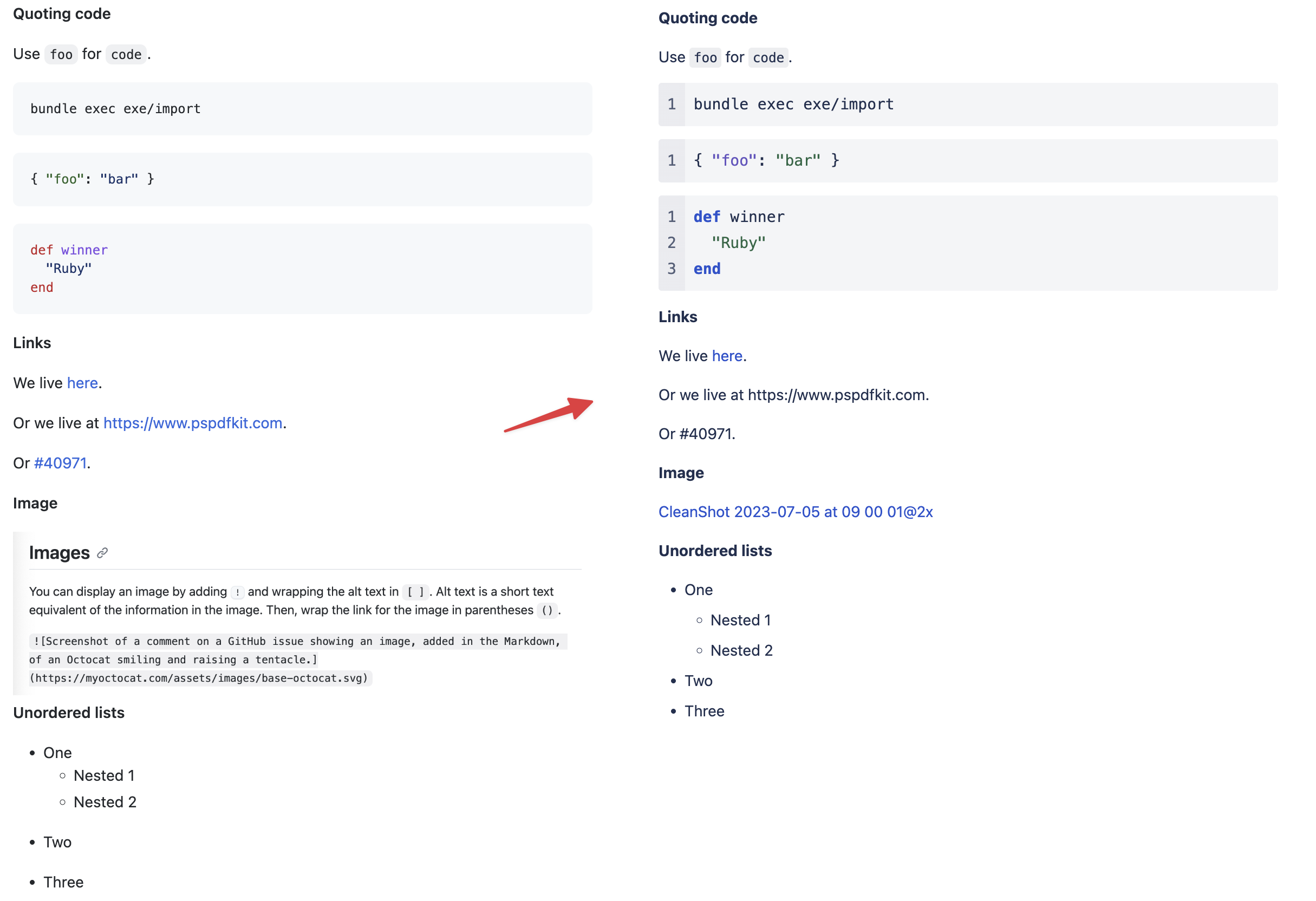Open the 'here' link in right panel
Screen dimensions: 1316x901
(x=727, y=356)
